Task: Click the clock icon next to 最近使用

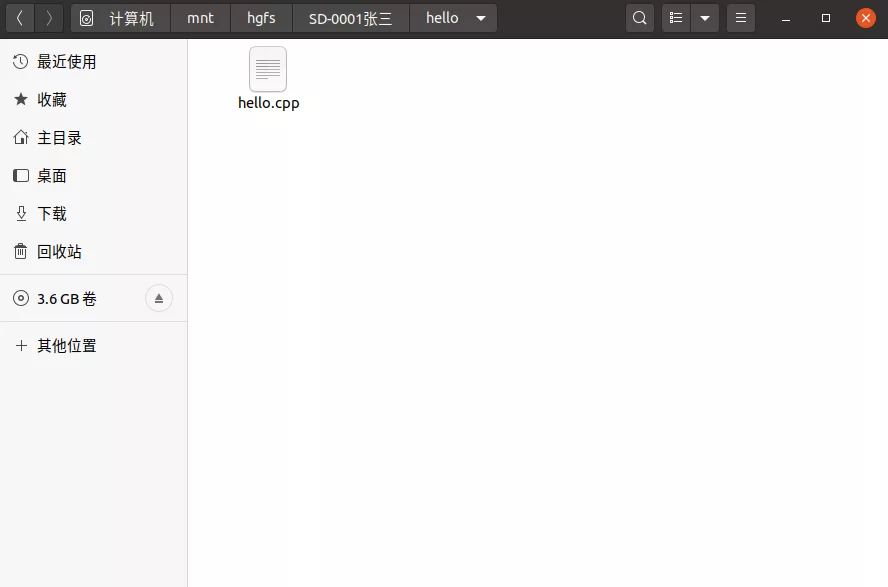Action: [x=20, y=62]
